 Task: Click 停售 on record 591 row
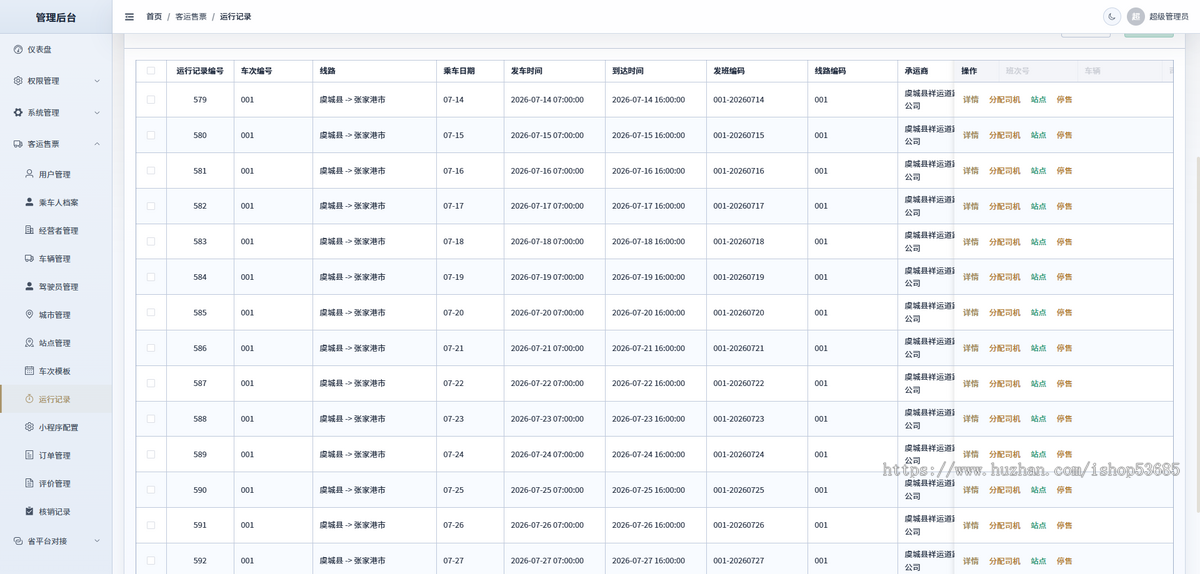[x=1065, y=526]
